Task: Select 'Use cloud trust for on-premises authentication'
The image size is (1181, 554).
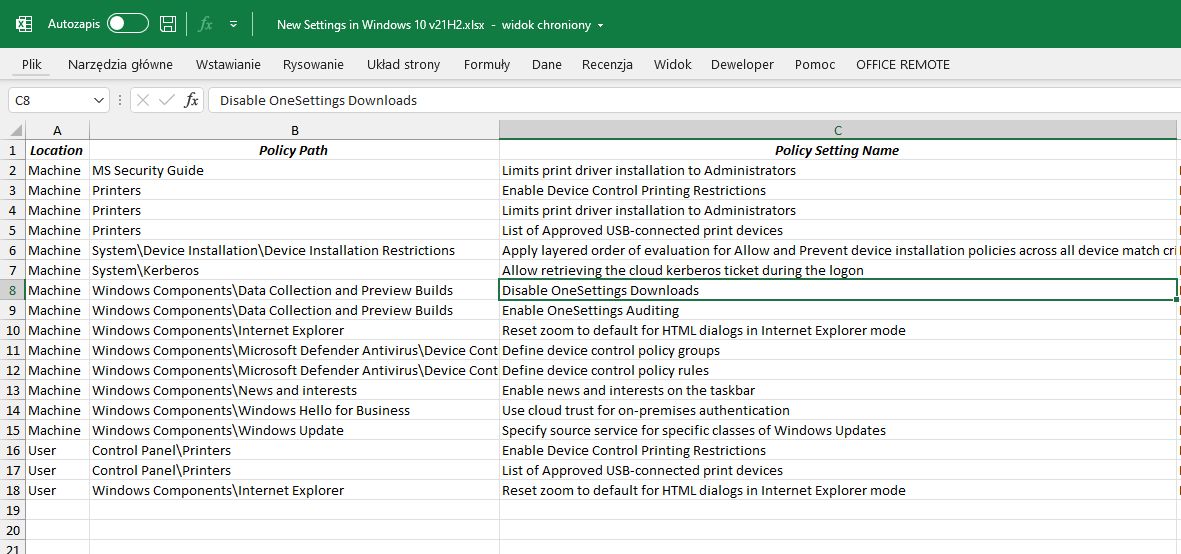Action: pos(838,410)
